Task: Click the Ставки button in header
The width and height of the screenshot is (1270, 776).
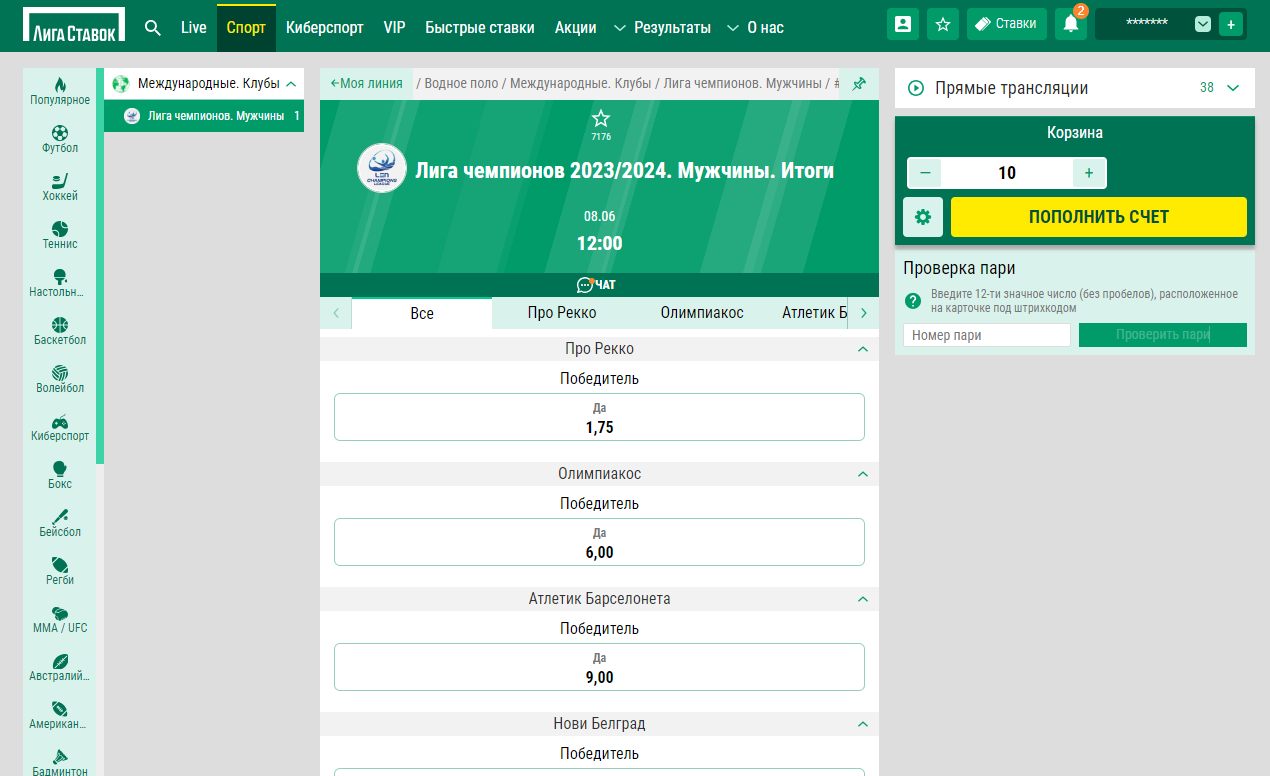Action: (1006, 24)
